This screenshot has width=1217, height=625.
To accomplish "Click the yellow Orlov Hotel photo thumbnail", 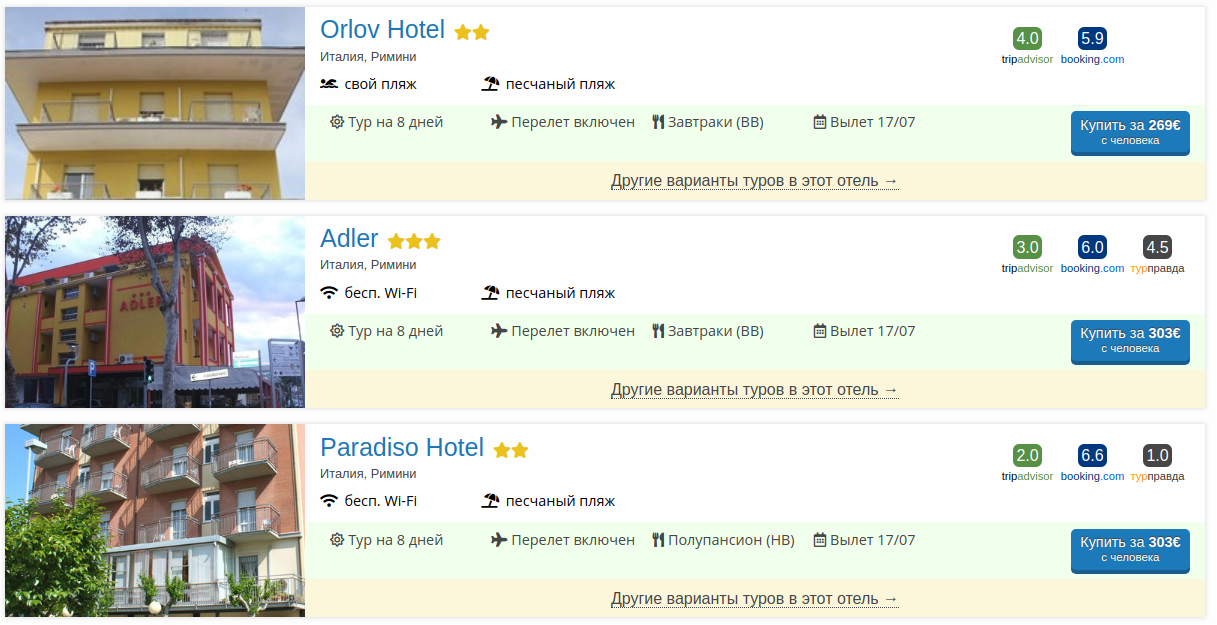I will coord(155,103).
